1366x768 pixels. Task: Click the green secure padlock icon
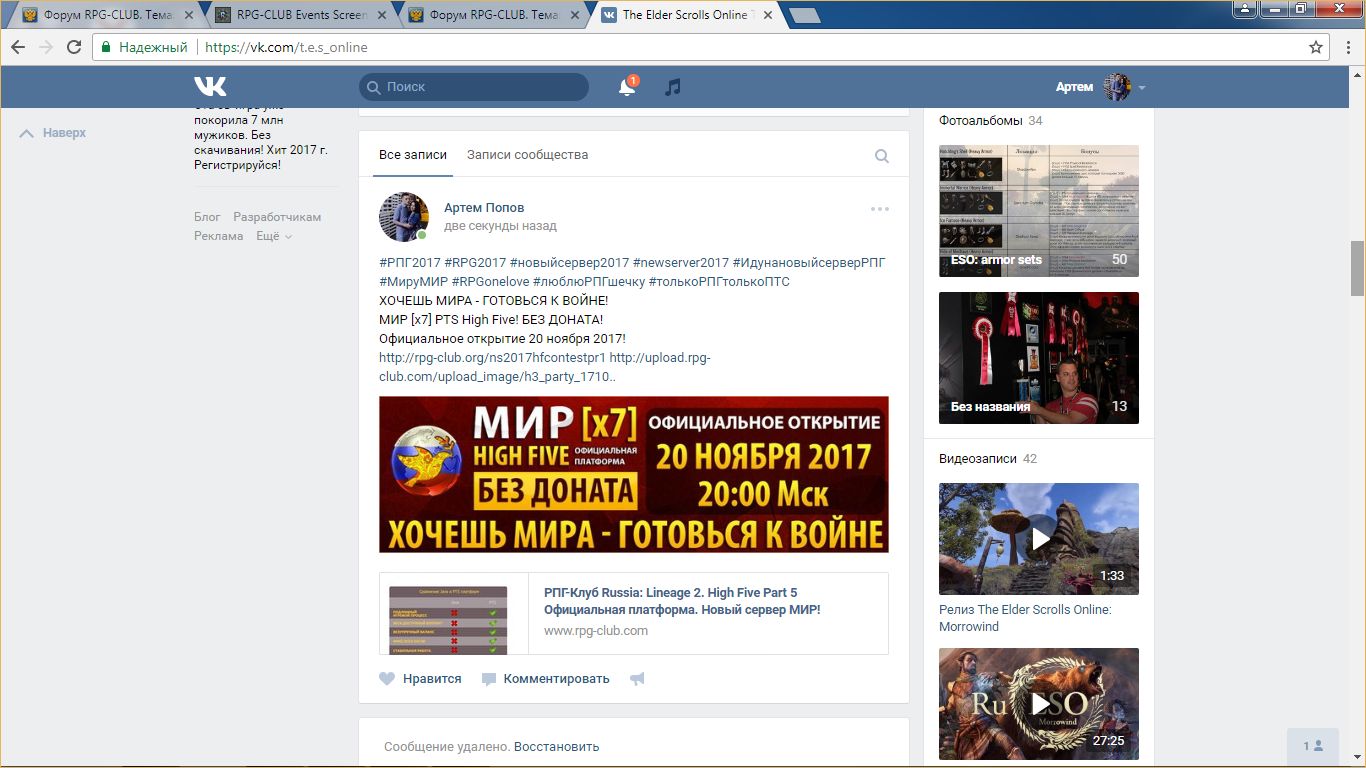click(x=107, y=47)
